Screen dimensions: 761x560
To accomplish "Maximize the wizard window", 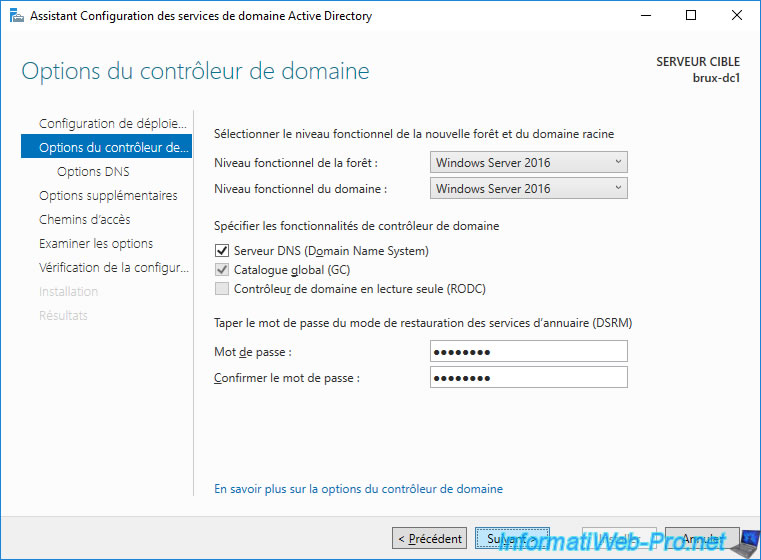I will pos(691,16).
